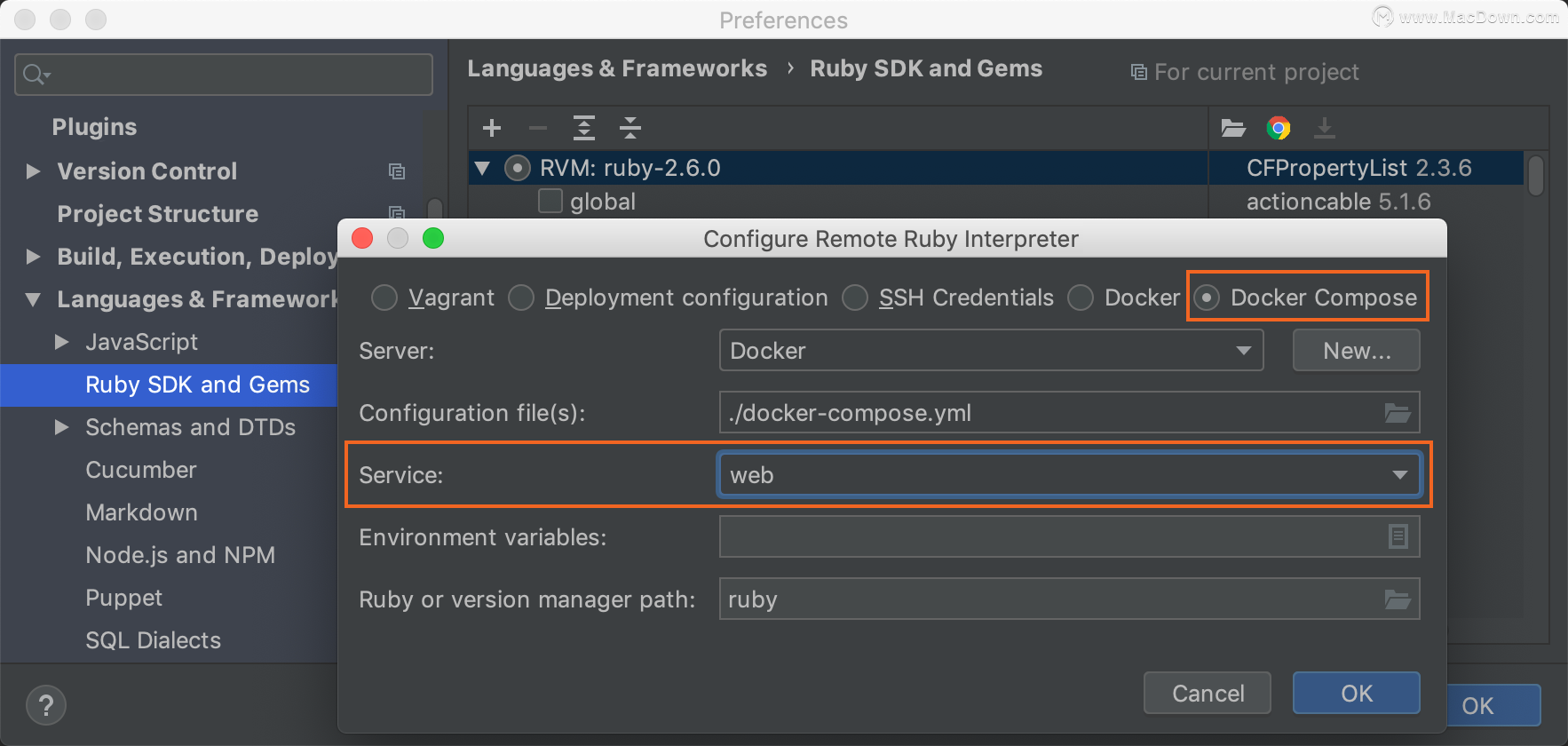Open the Server Docker dropdown
Screen dimensions: 1568x746
tap(991, 350)
